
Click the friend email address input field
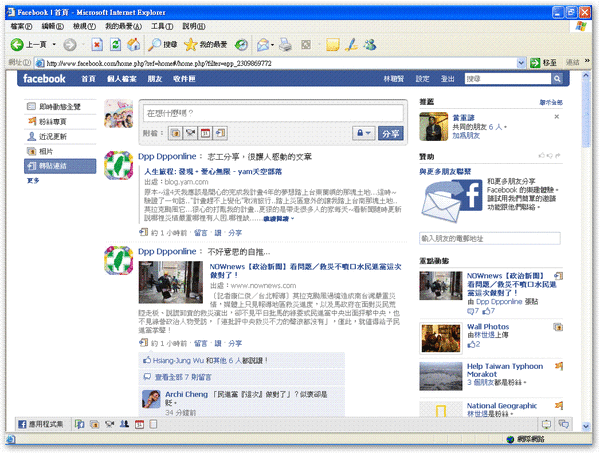490,238
